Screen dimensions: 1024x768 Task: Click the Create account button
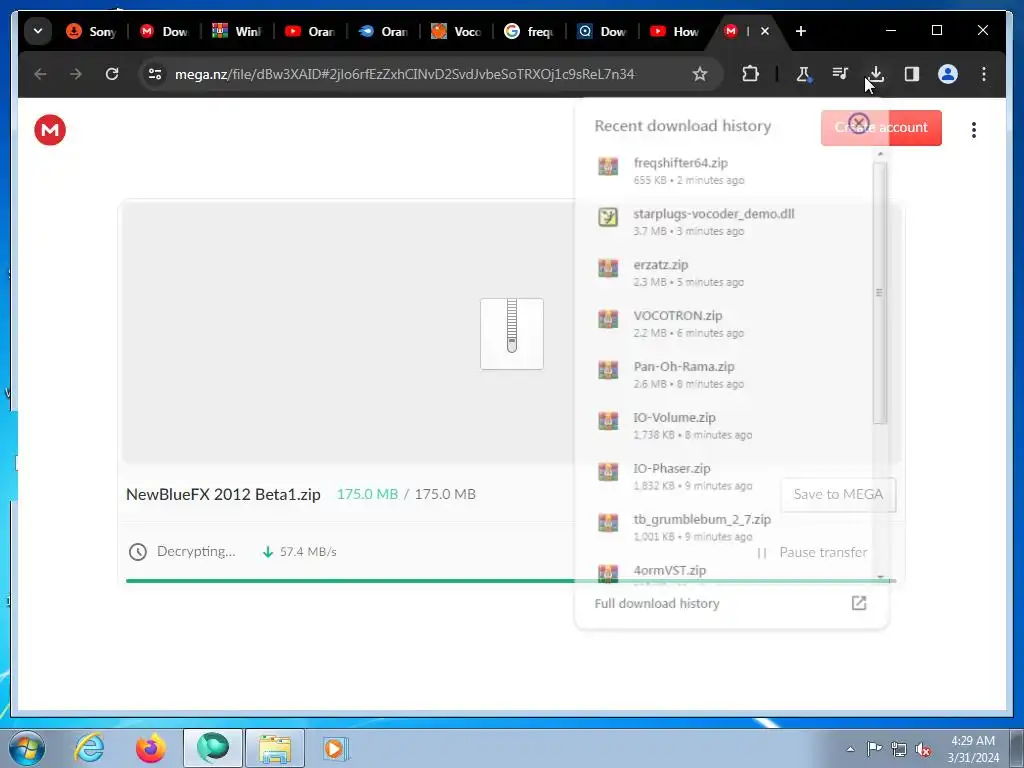(881, 127)
